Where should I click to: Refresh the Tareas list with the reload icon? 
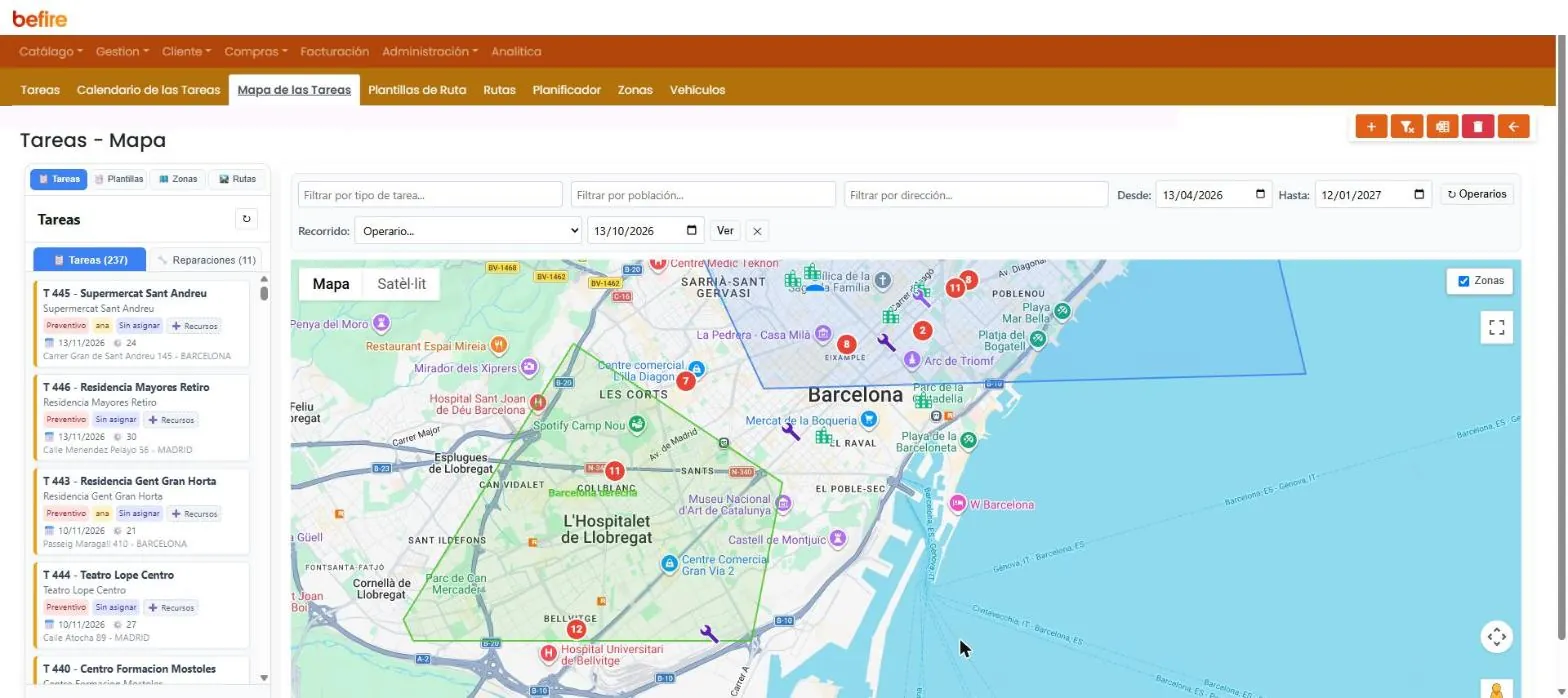coord(247,219)
